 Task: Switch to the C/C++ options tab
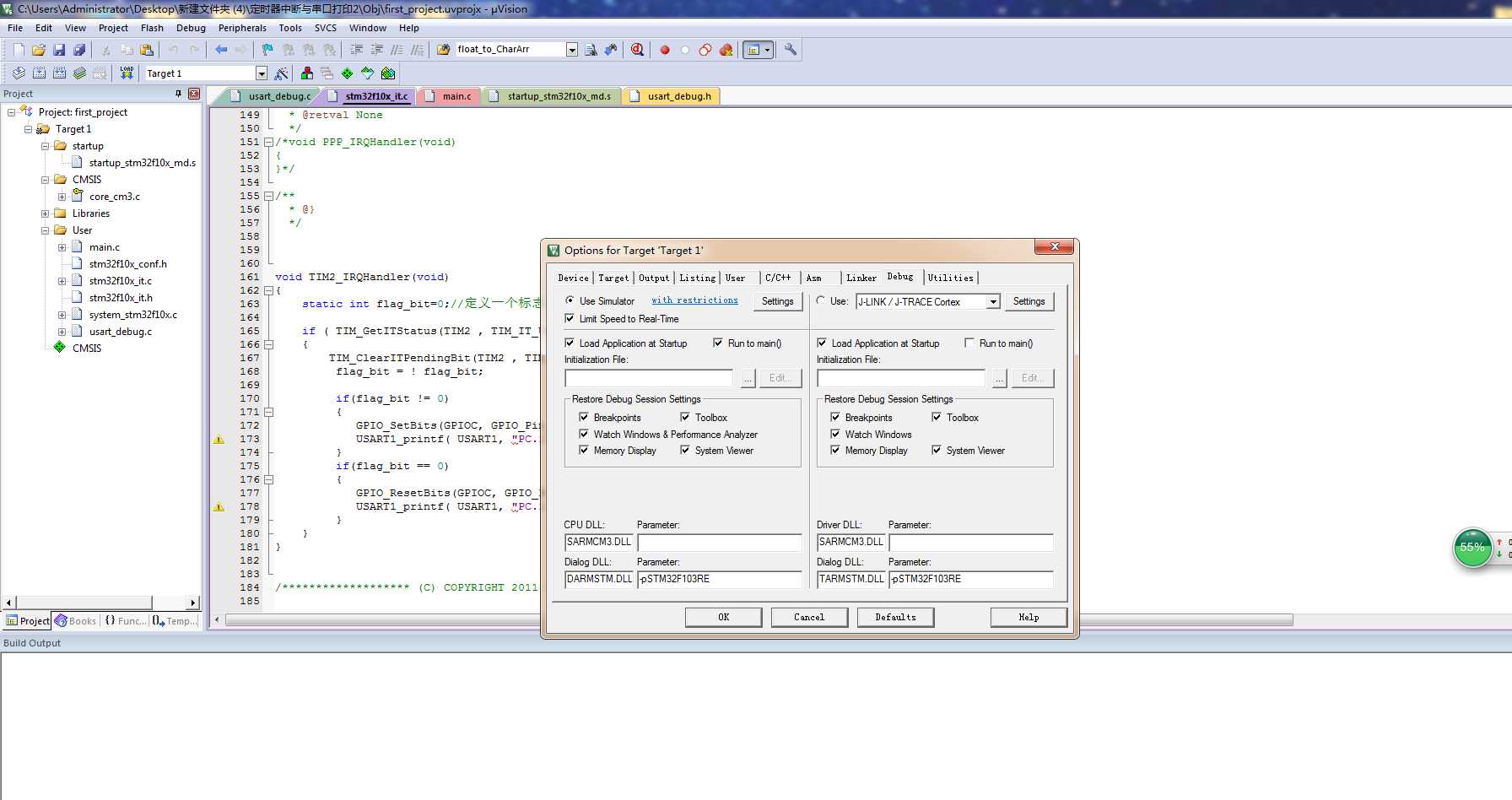pos(778,278)
